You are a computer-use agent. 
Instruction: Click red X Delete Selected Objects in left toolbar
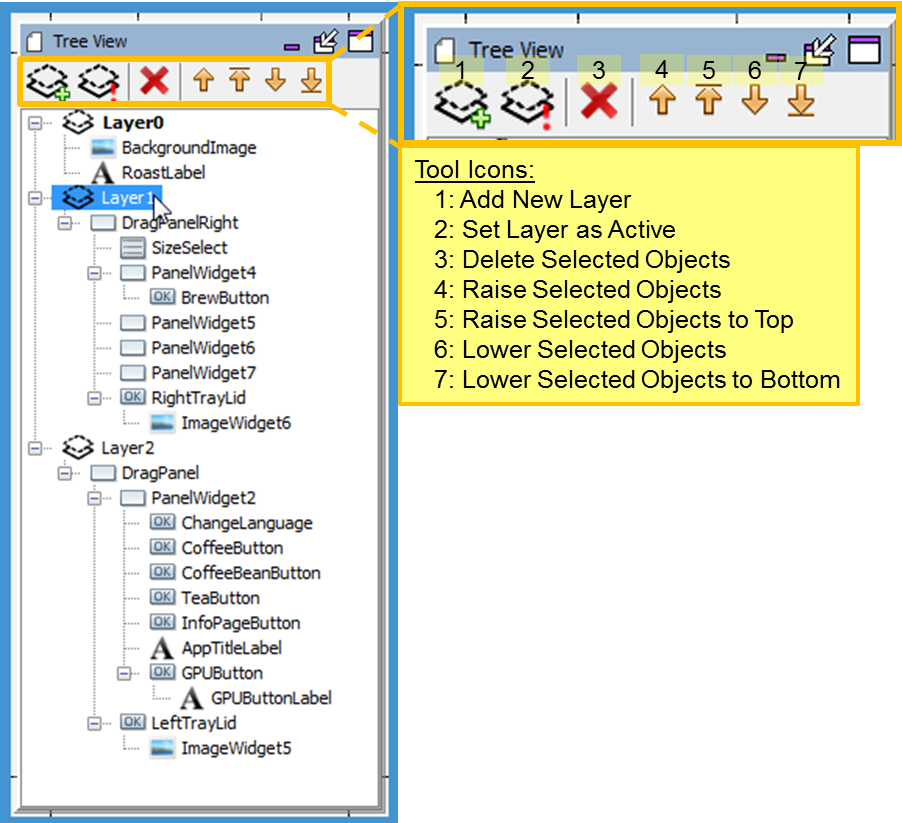(x=154, y=81)
